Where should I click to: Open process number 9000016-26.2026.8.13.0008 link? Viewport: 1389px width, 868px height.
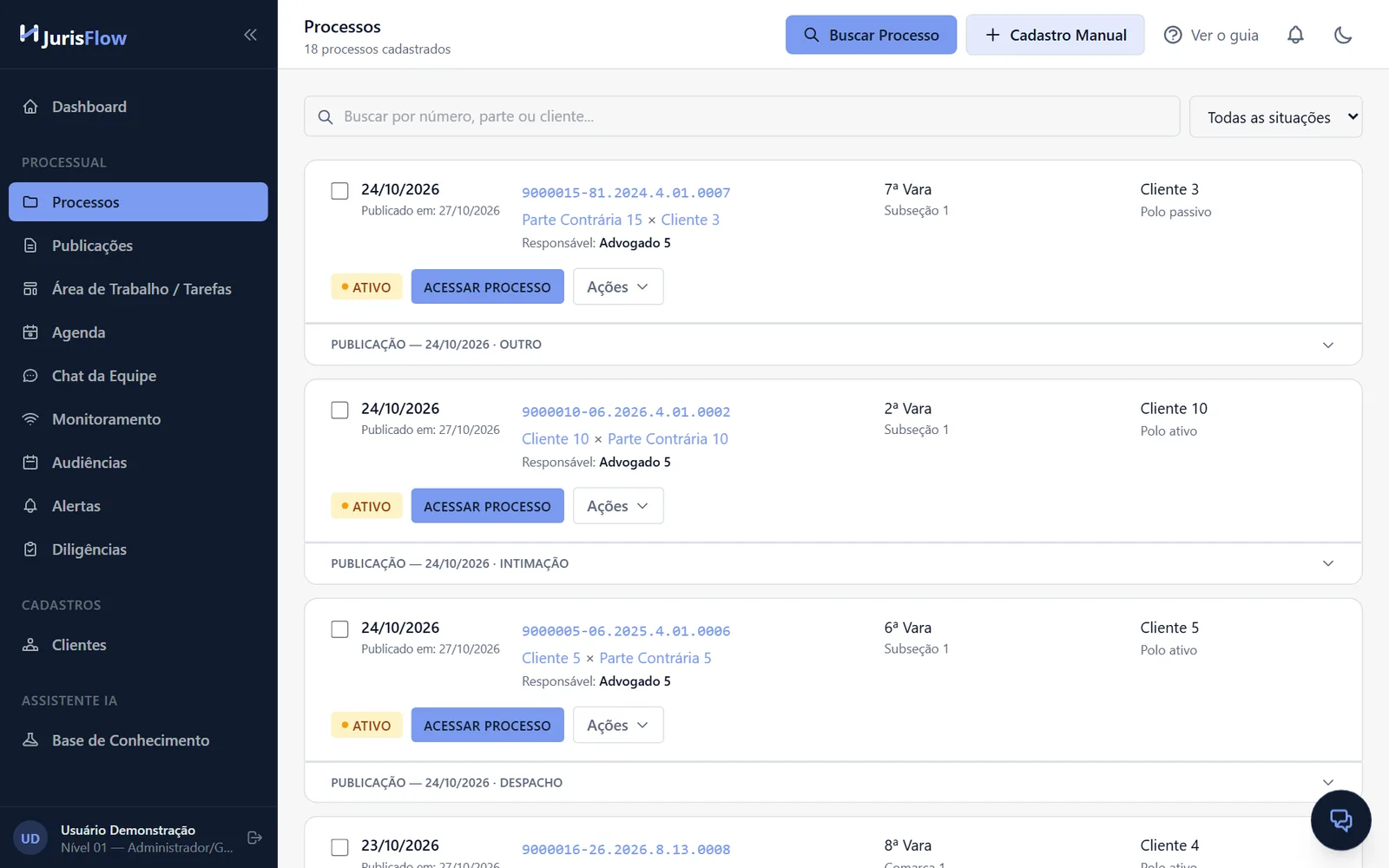626,850
